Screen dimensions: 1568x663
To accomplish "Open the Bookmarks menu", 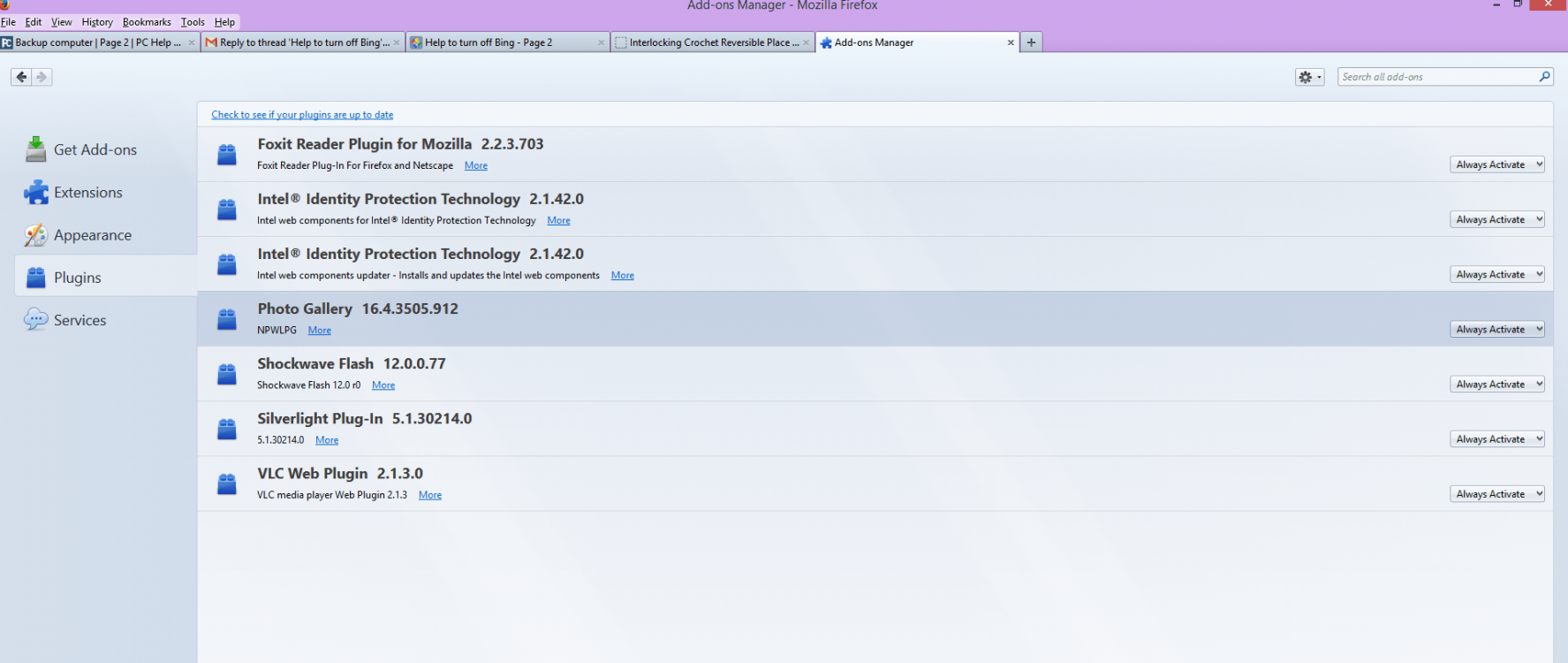I will click(x=147, y=22).
